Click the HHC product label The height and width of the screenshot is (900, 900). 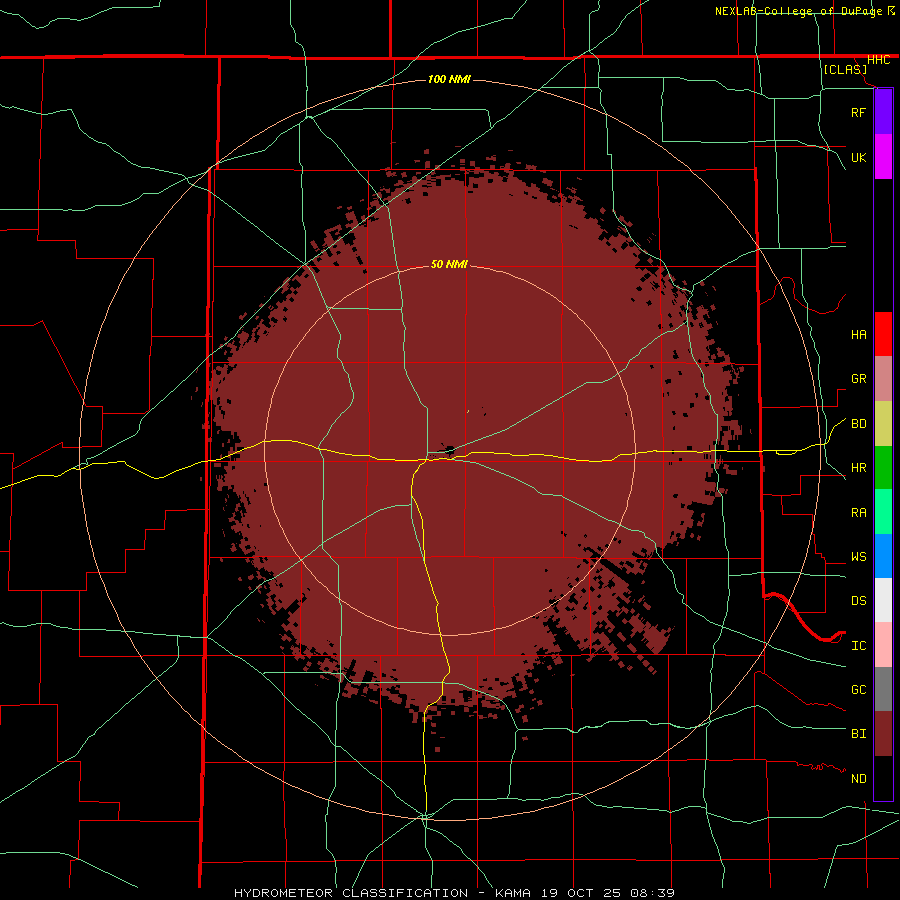click(x=878, y=60)
